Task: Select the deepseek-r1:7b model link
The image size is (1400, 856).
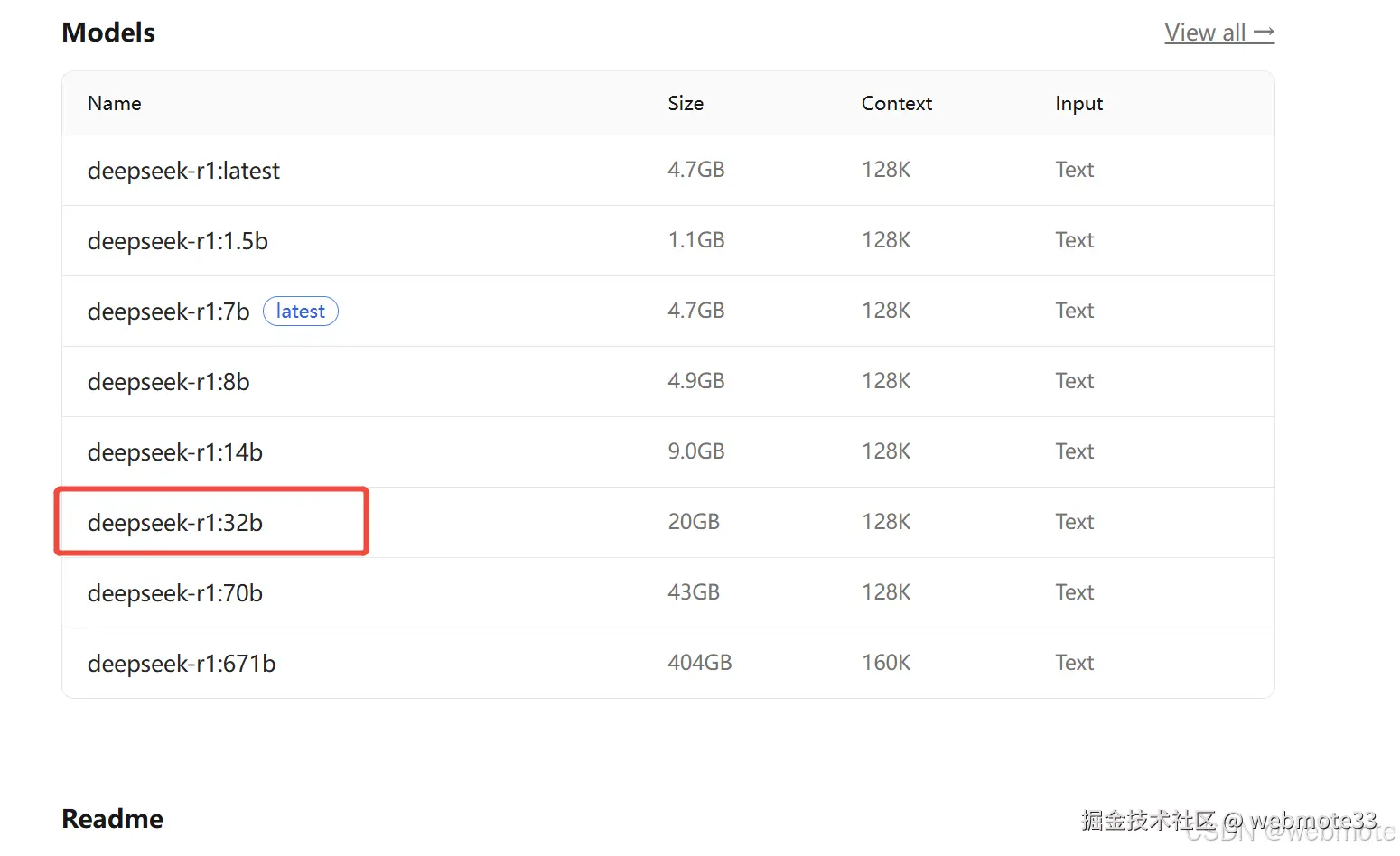Action: (x=168, y=312)
